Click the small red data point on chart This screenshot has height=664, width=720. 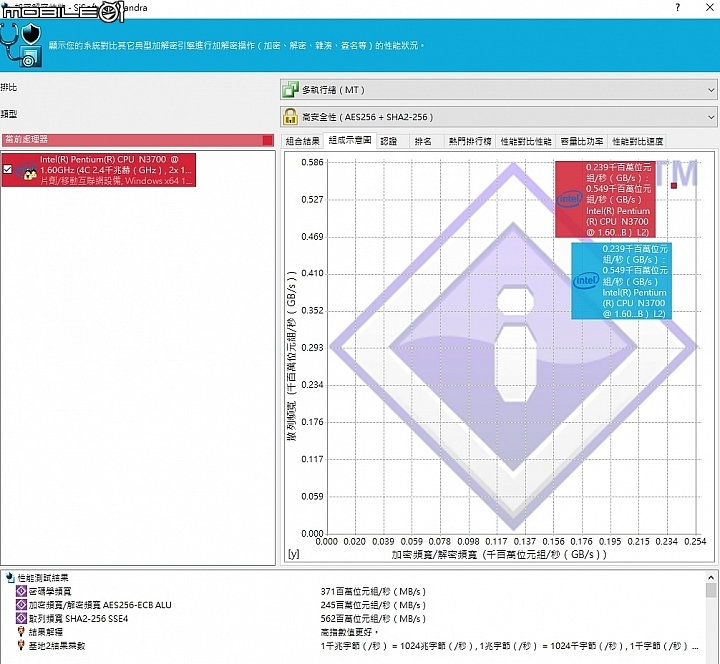674,186
